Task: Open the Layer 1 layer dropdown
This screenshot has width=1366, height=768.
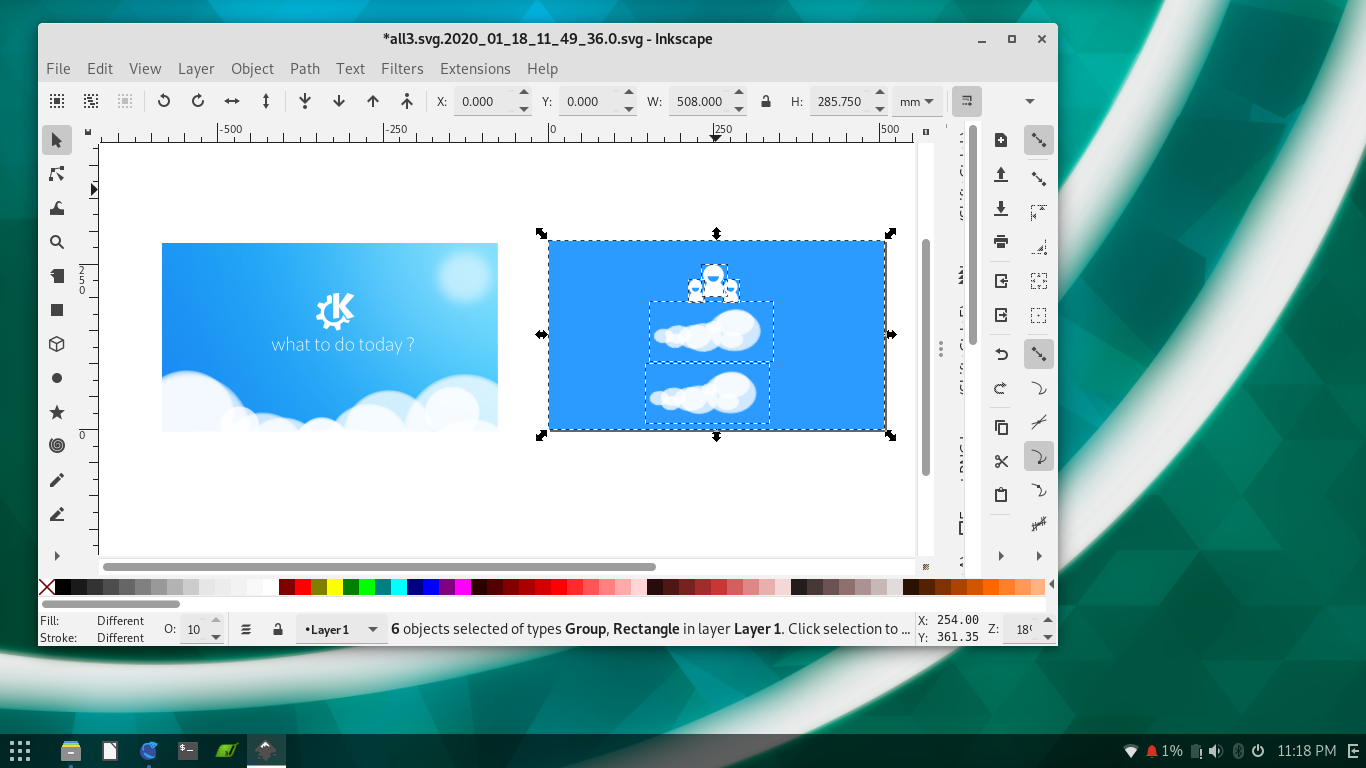Action: coord(342,630)
